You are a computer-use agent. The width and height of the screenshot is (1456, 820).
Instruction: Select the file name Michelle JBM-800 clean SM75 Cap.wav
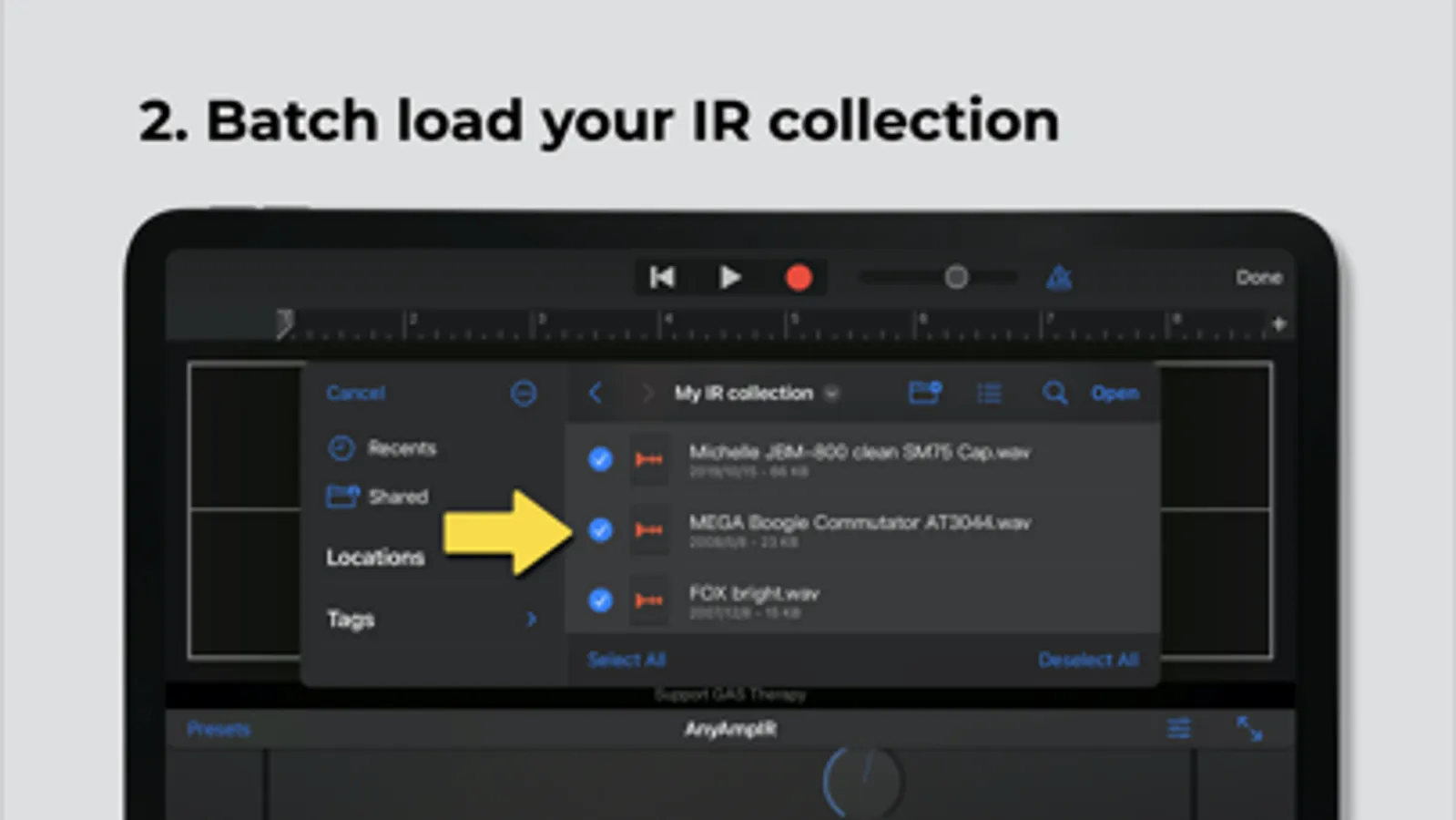(860, 452)
